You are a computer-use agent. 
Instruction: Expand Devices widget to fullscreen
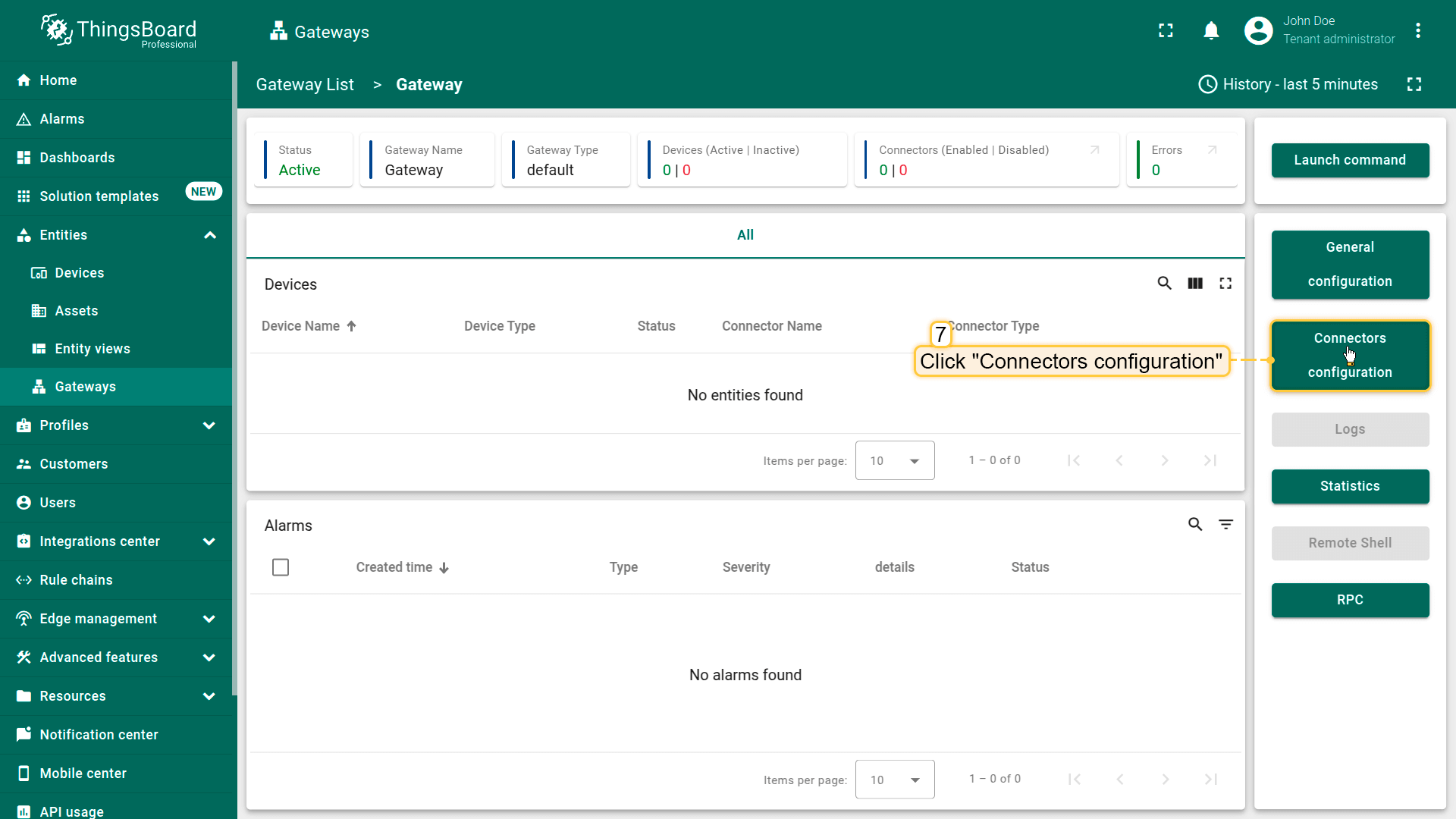pyautogui.click(x=1225, y=284)
